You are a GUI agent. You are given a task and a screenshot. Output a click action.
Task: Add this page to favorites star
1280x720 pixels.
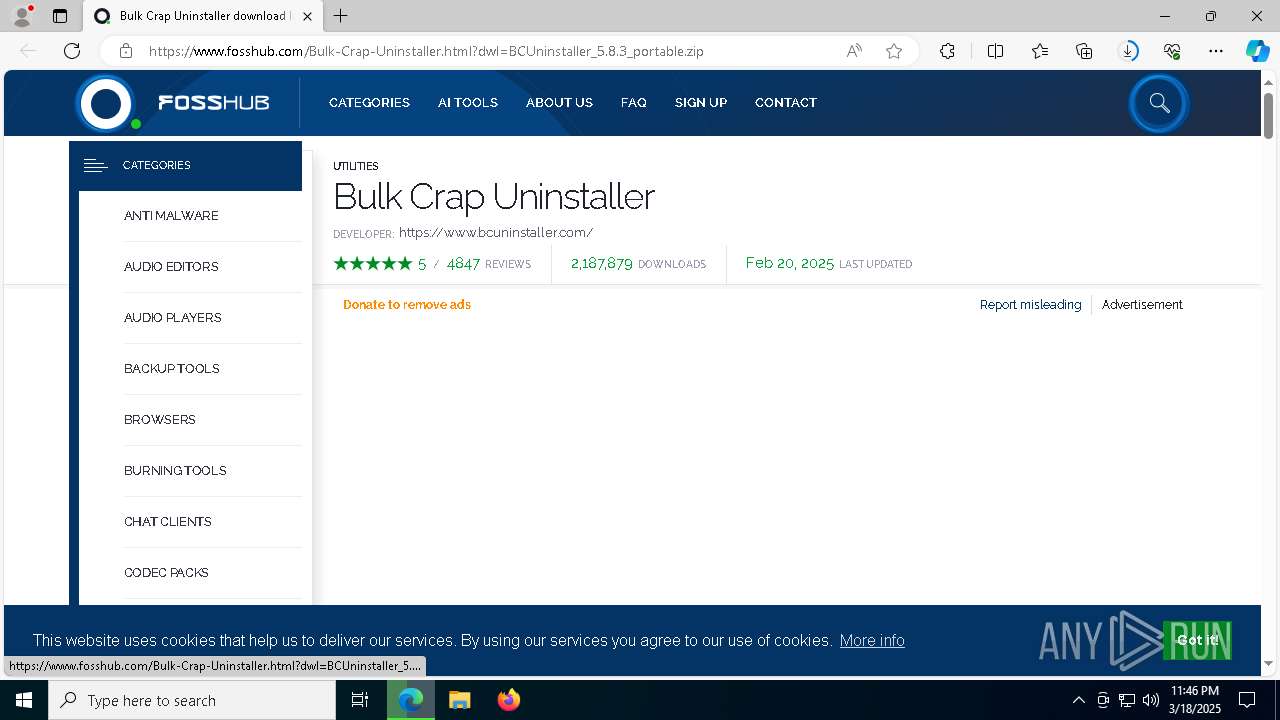[894, 51]
